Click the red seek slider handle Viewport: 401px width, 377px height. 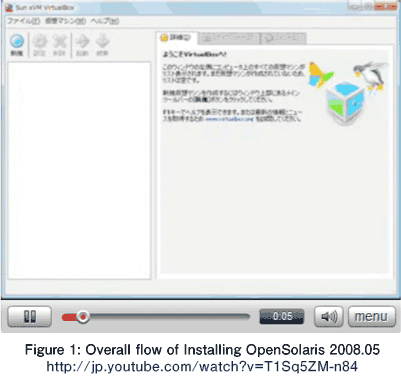(x=82, y=317)
